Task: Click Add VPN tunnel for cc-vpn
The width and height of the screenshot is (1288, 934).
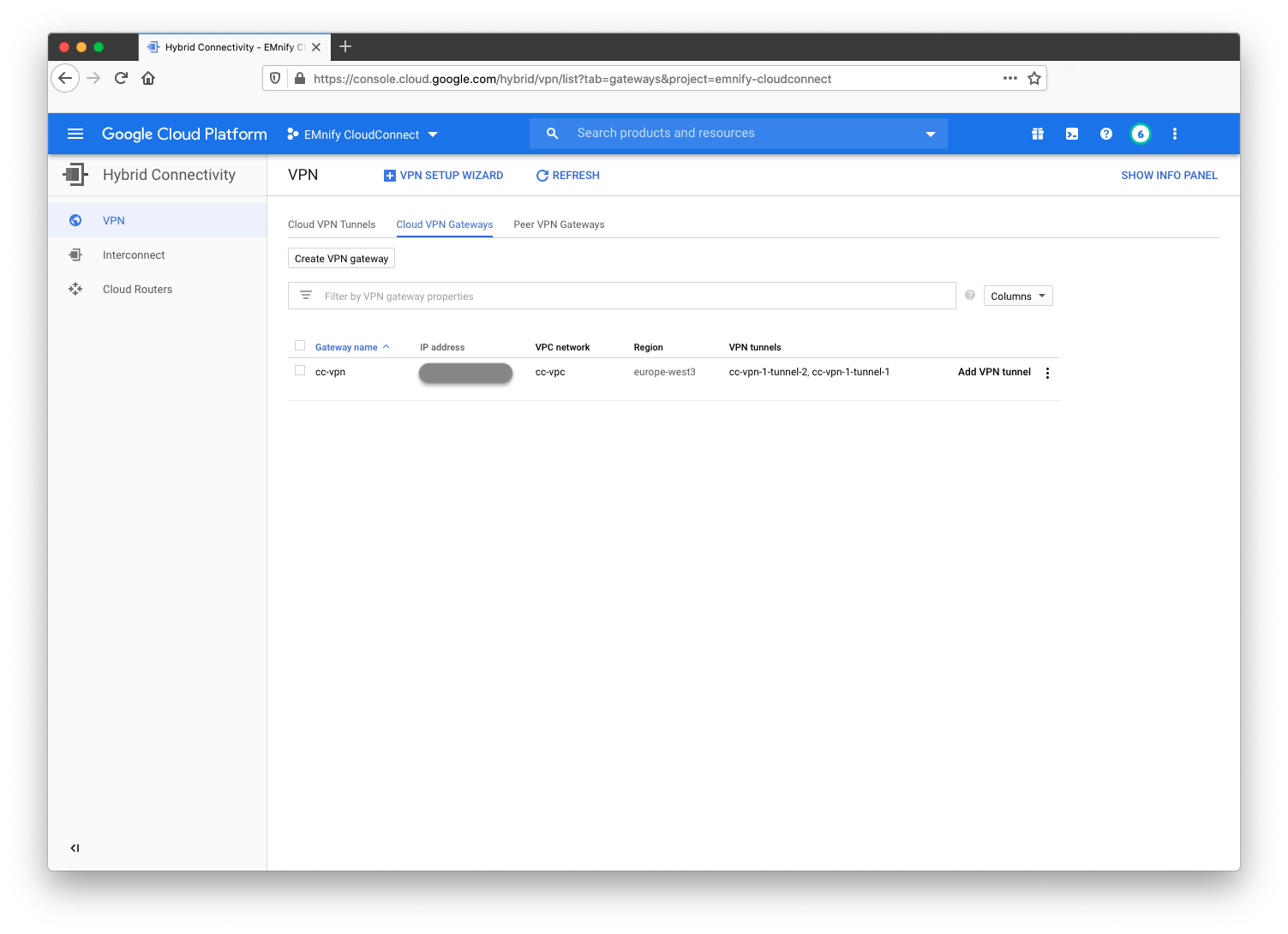Action: [993, 372]
